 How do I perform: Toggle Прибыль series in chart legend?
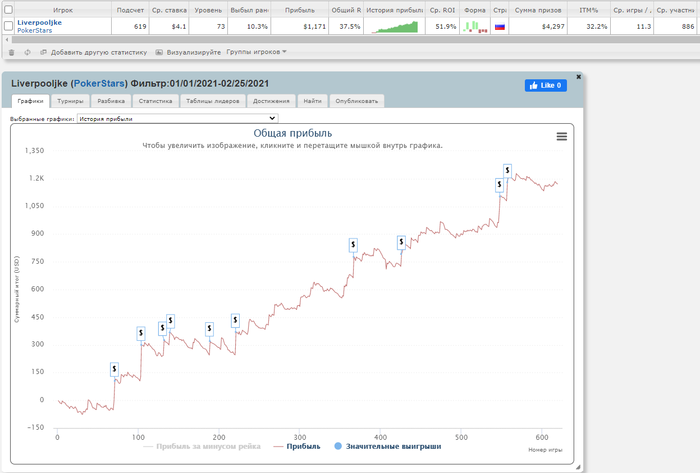[297, 446]
